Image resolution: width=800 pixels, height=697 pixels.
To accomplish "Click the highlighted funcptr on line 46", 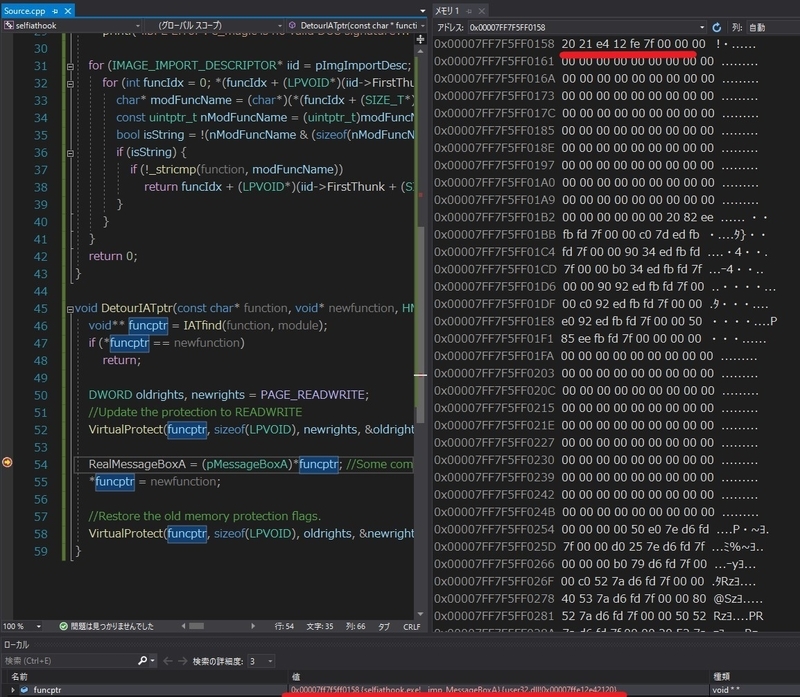I will pyautogui.click(x=148, y=326).
